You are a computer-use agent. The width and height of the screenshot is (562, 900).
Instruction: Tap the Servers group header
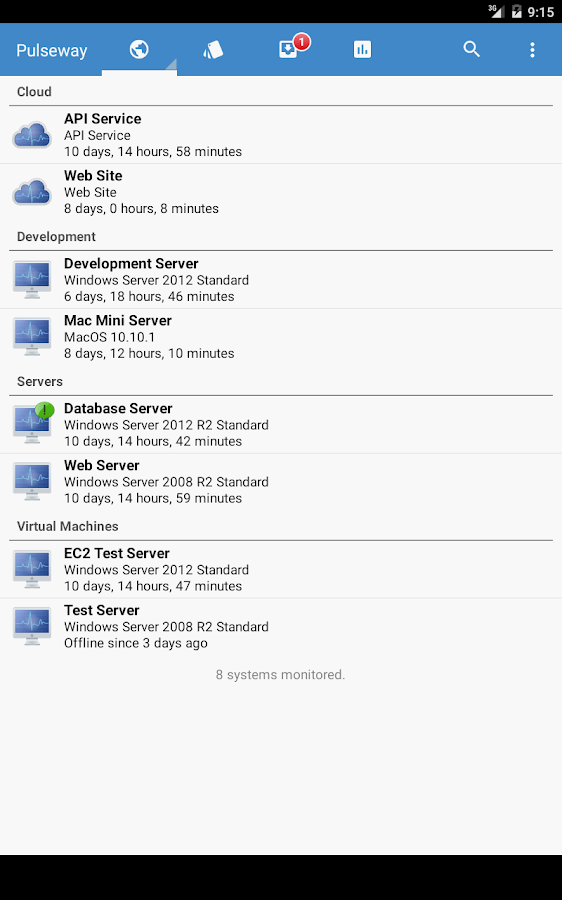(x=40, y=381)
